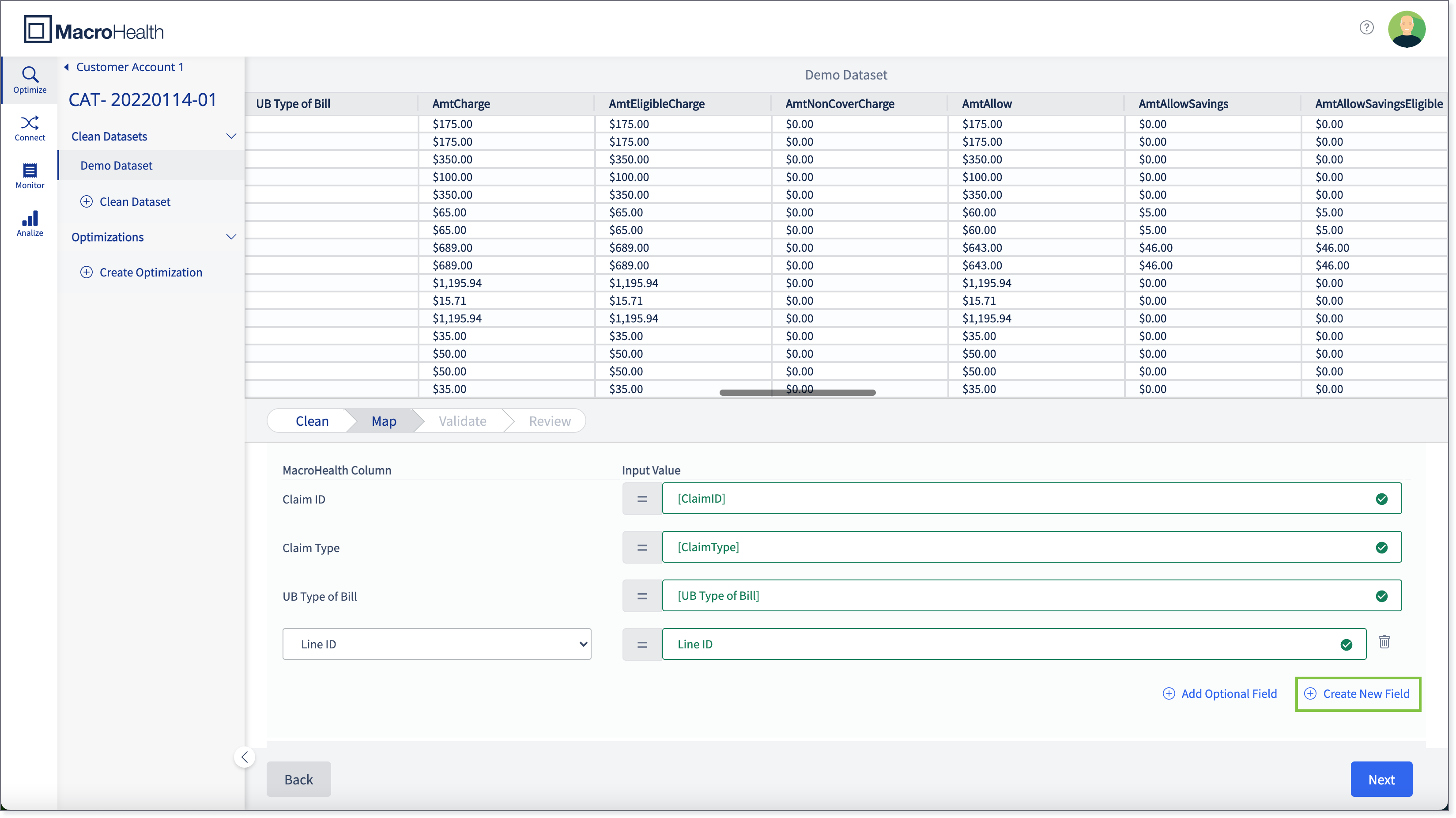
Task: Click the green checkmark in the ClaimID input
Action: pyautogui.click(x=1381, y=499)
